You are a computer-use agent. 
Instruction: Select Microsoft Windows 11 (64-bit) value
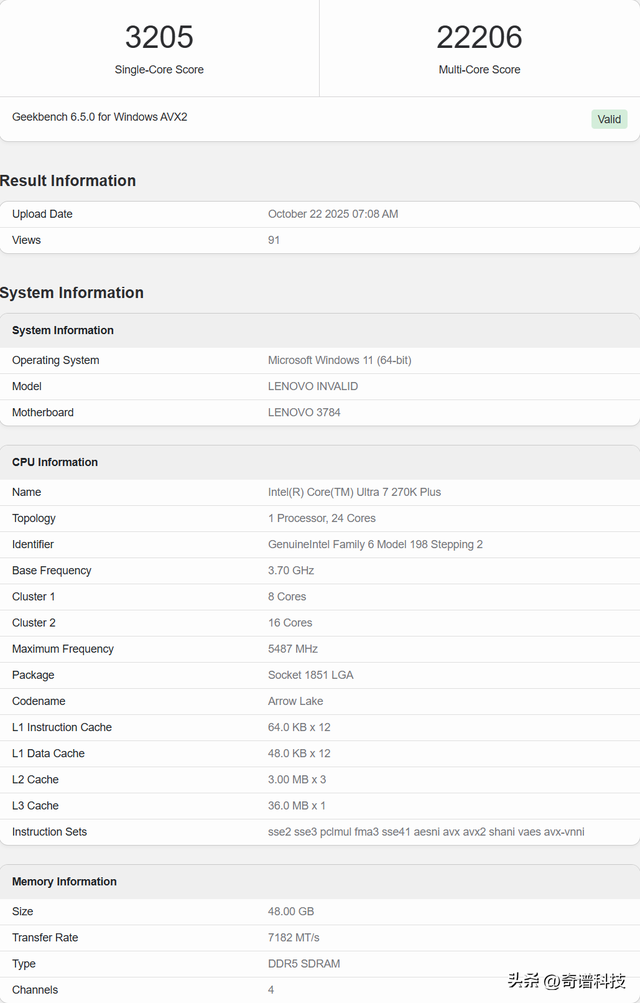click(340, 361)
